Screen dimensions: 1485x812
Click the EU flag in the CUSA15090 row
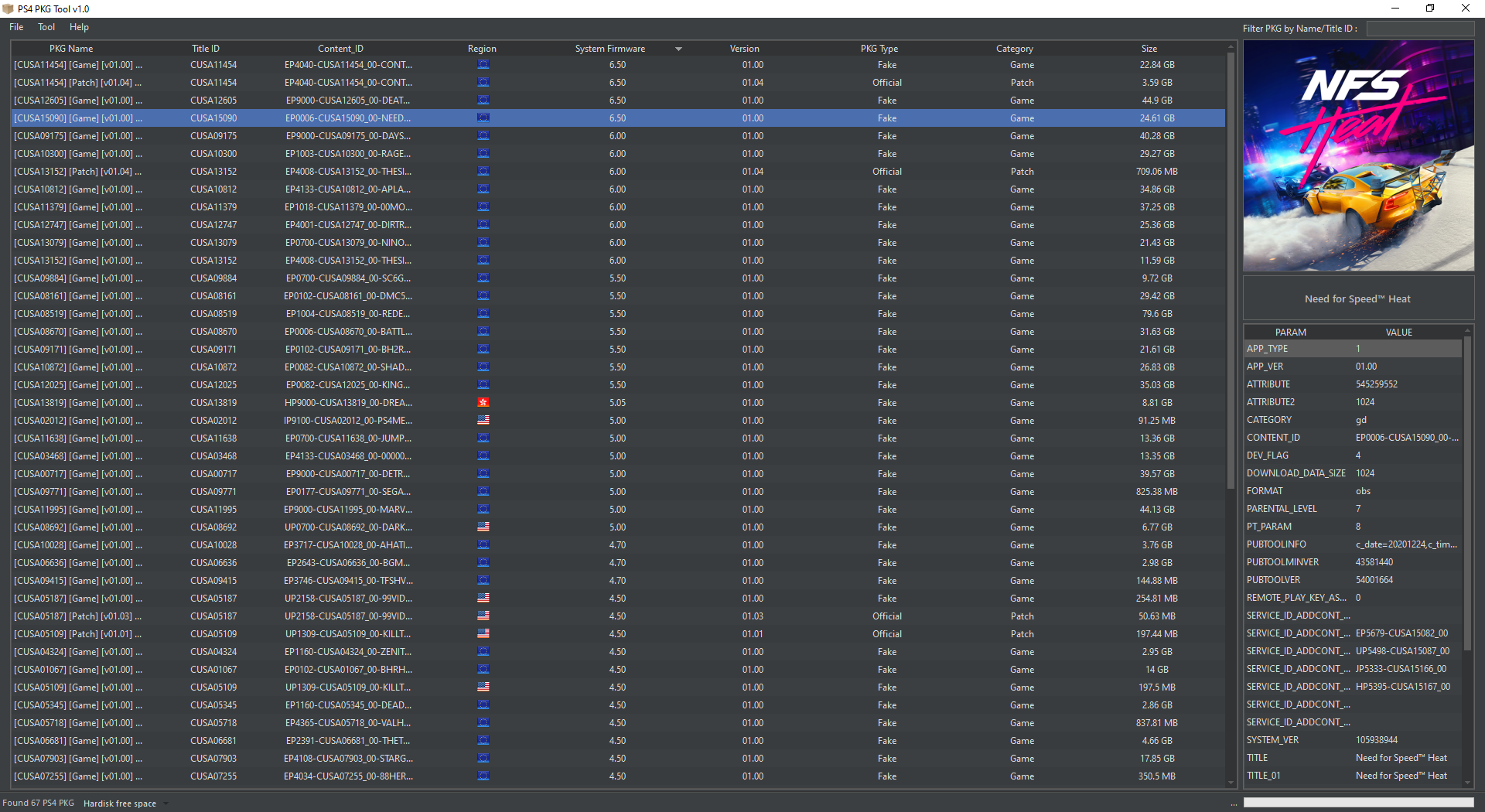[x=483, y=118]
